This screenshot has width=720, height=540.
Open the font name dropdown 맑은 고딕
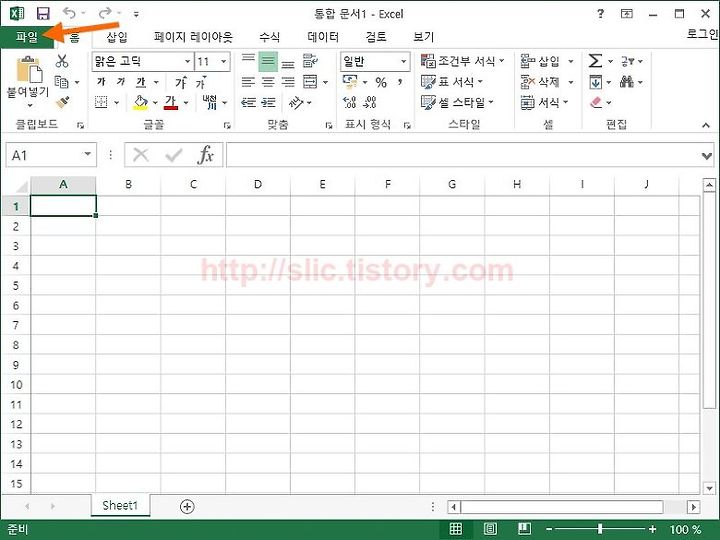coord(187,61)
